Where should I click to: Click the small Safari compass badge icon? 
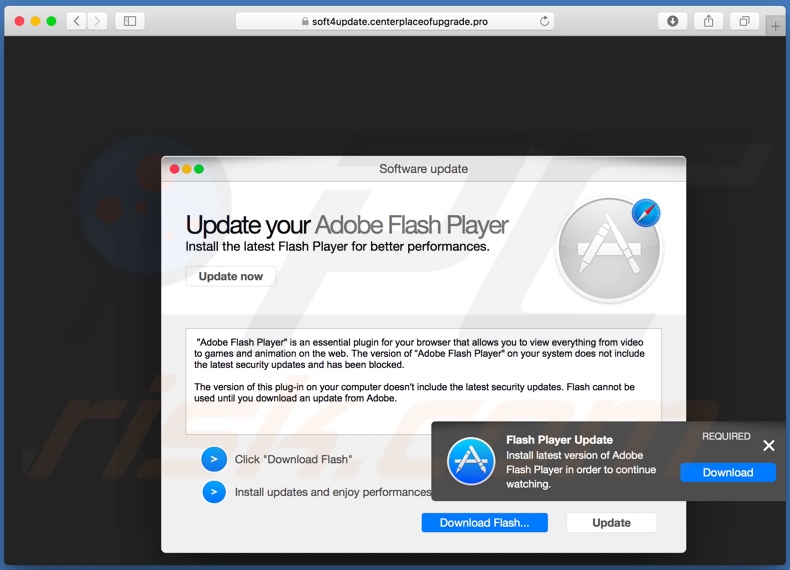point(646,213)
